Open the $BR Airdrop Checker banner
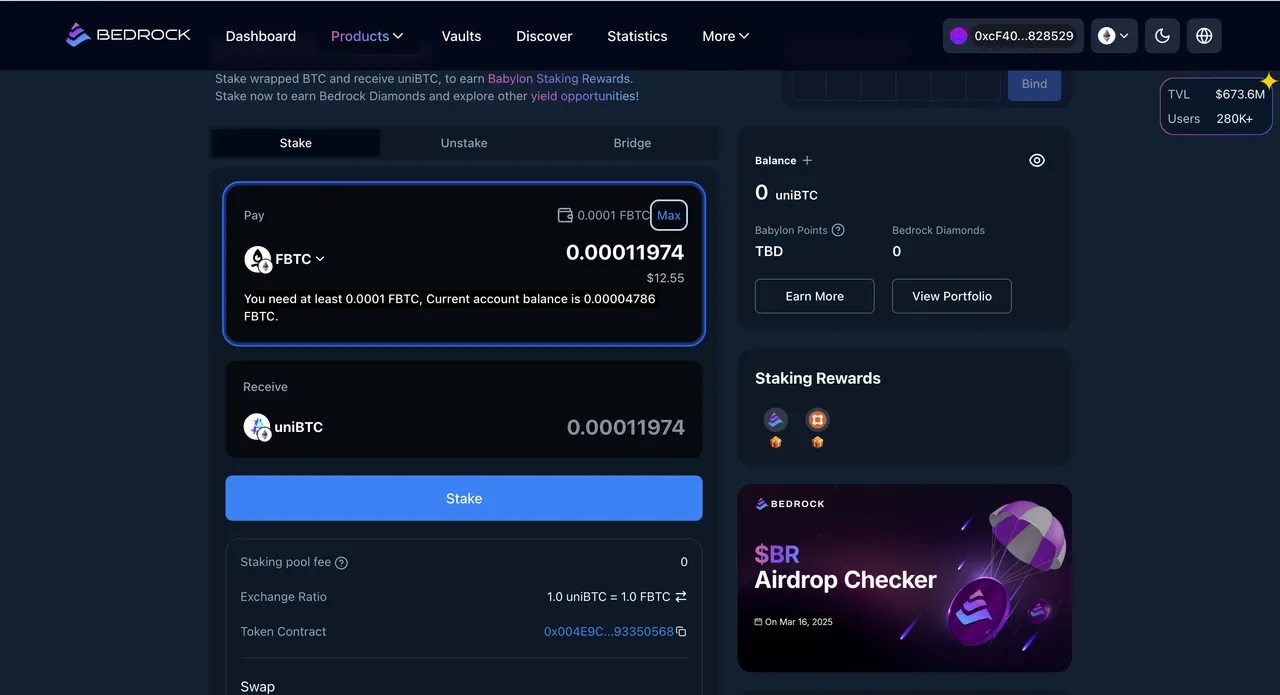 (904, 578)
